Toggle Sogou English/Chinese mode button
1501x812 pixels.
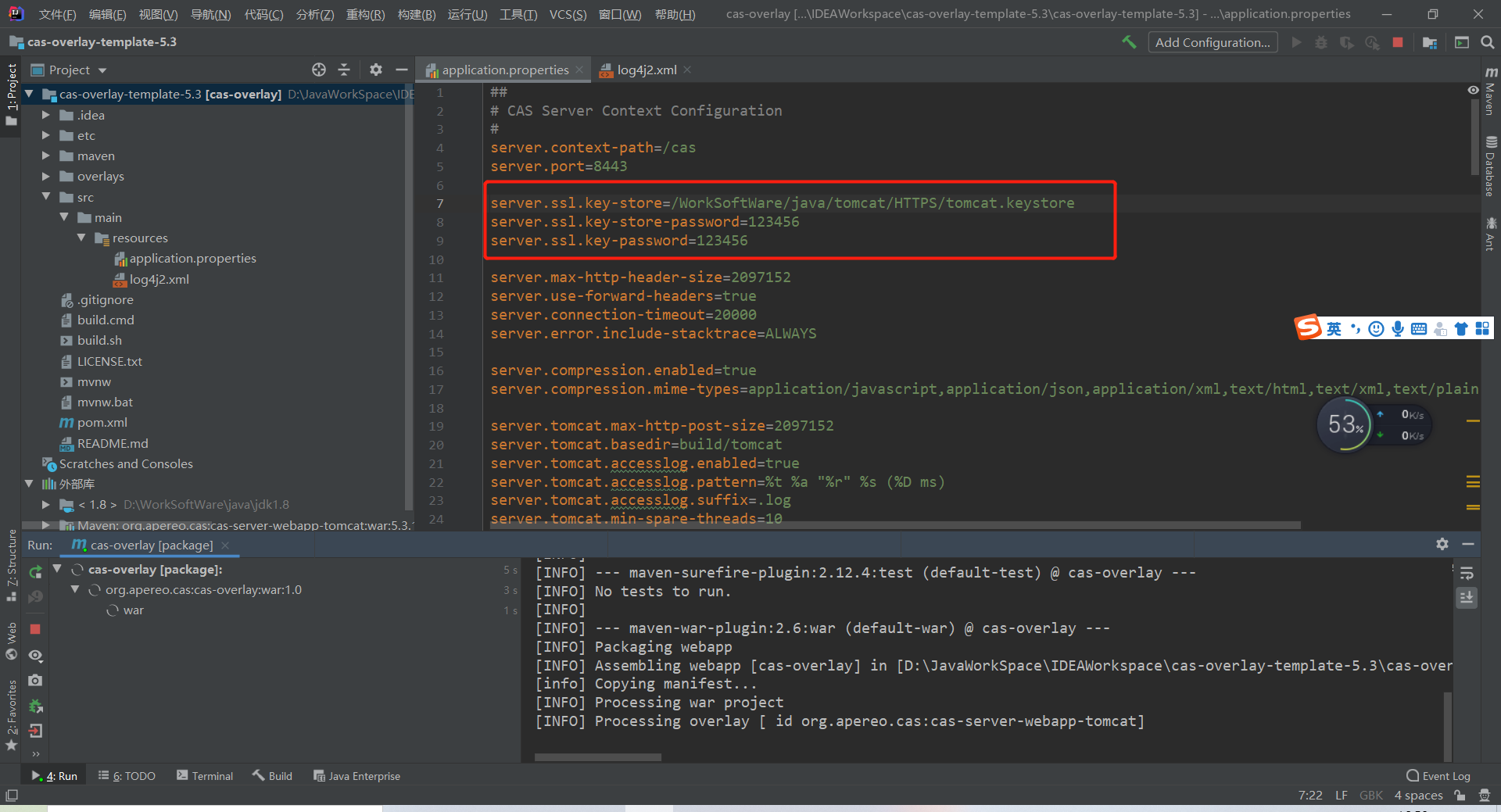[x=1334, y=329]
